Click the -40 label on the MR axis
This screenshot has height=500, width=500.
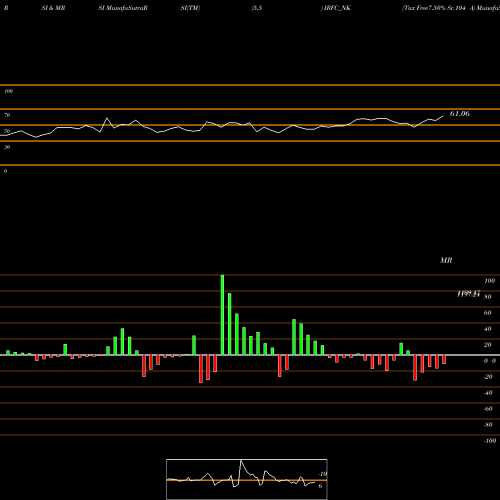488,393
